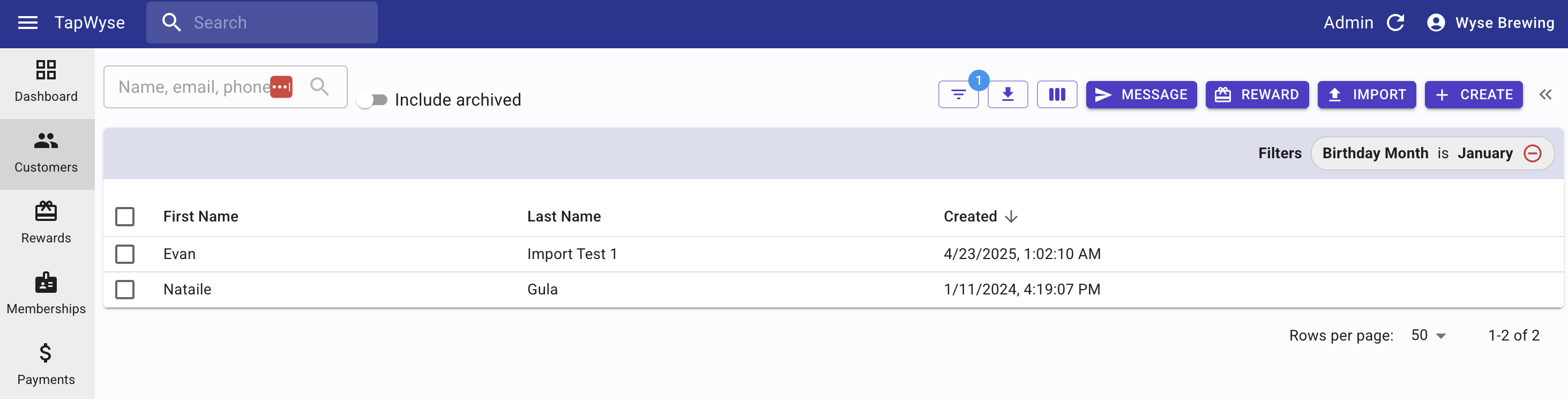Check the select-all header checkbox
This screenshot has height=399, width=1568.
point(125,217)
